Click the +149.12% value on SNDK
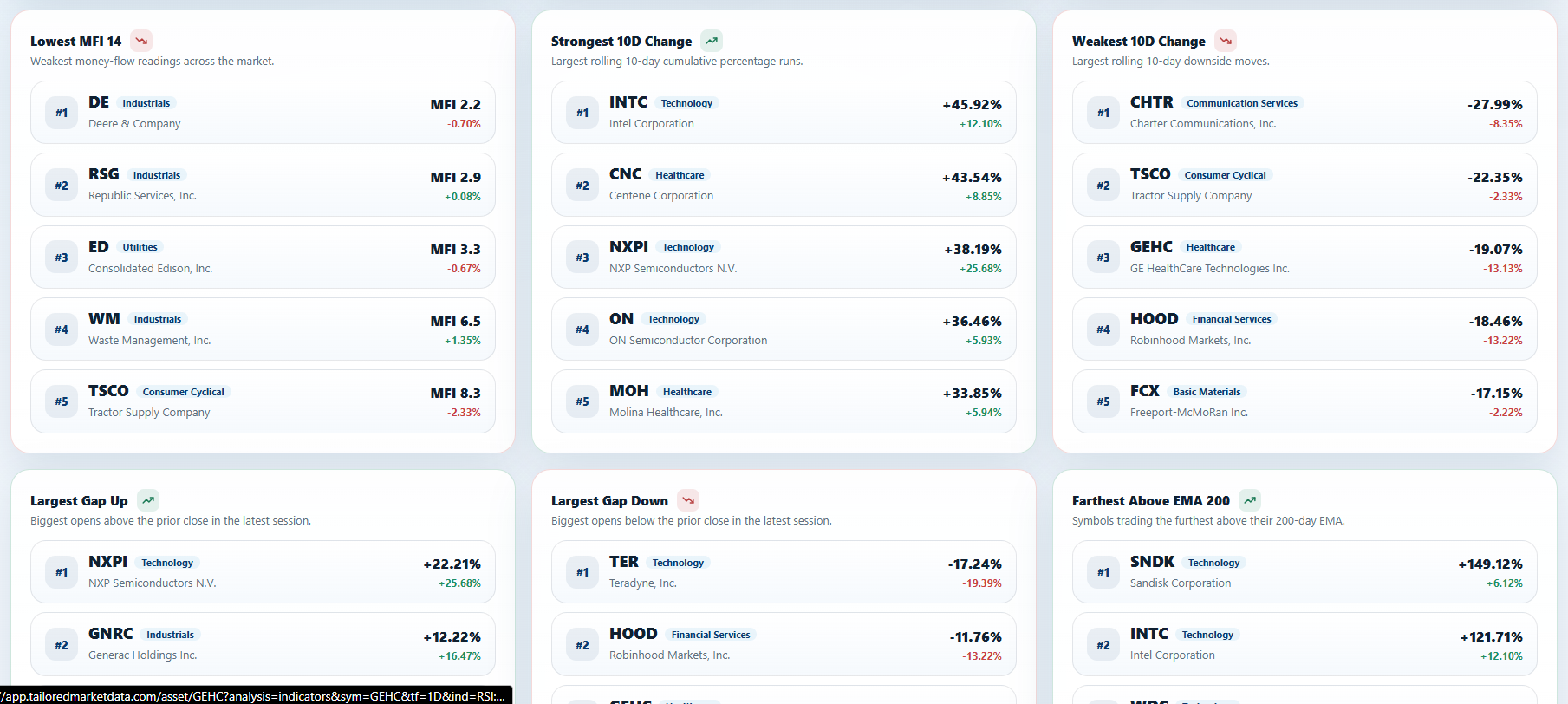This screenshot has width=1568, height=704. click(1490, 564)
